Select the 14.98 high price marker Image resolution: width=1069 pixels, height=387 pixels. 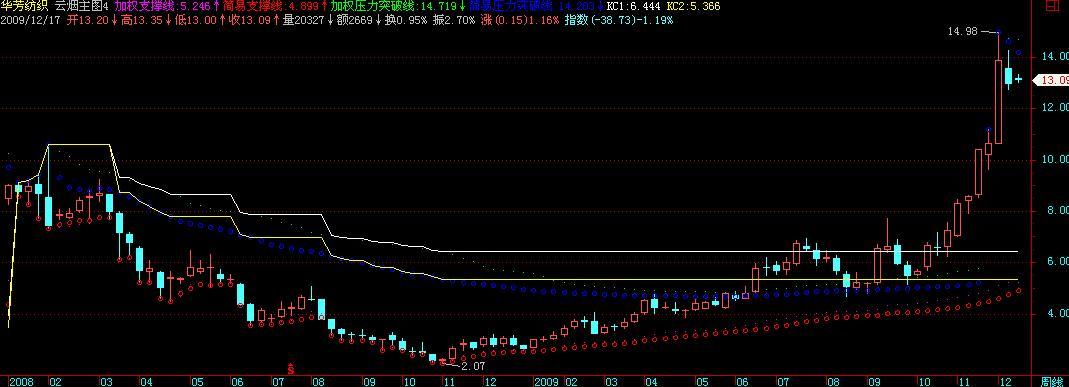pyautogui.click(x=962, y=31)
